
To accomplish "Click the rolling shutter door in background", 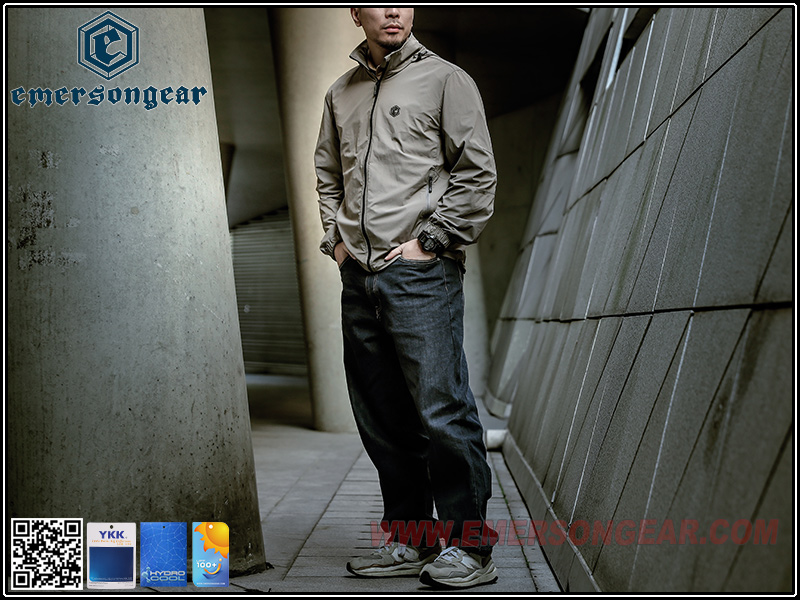I will tap(268, 290).
